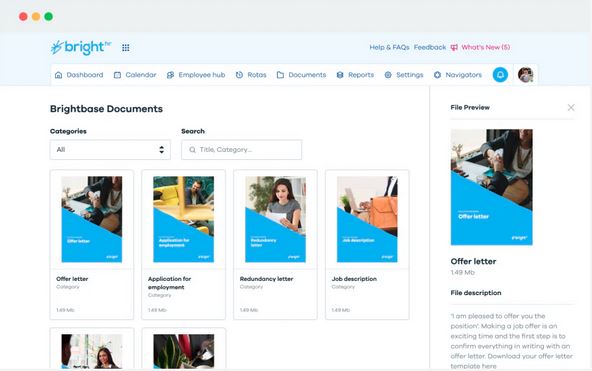Click the Rotas clock icon
Image resolution: width=592 pixels, height=371 pixels.
(239, 75)
